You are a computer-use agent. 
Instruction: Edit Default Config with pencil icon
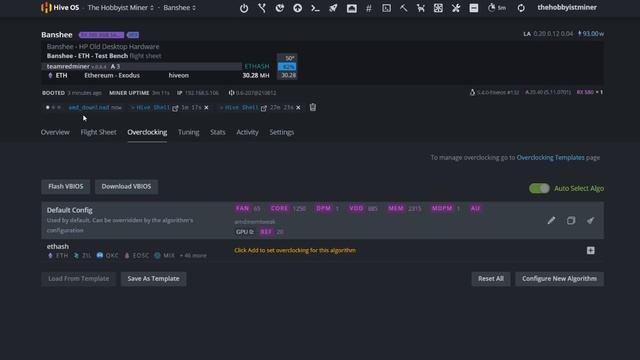click(x=551, y=220)
